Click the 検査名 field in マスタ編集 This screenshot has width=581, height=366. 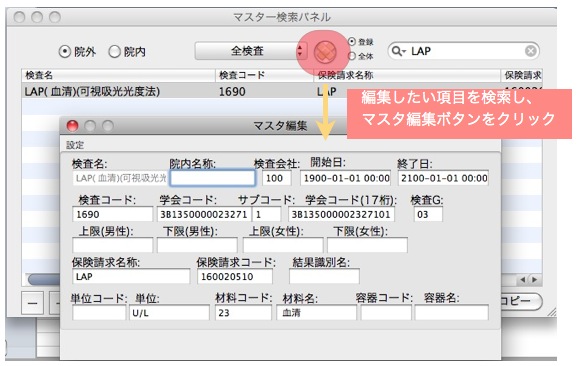tap(120, 178)
